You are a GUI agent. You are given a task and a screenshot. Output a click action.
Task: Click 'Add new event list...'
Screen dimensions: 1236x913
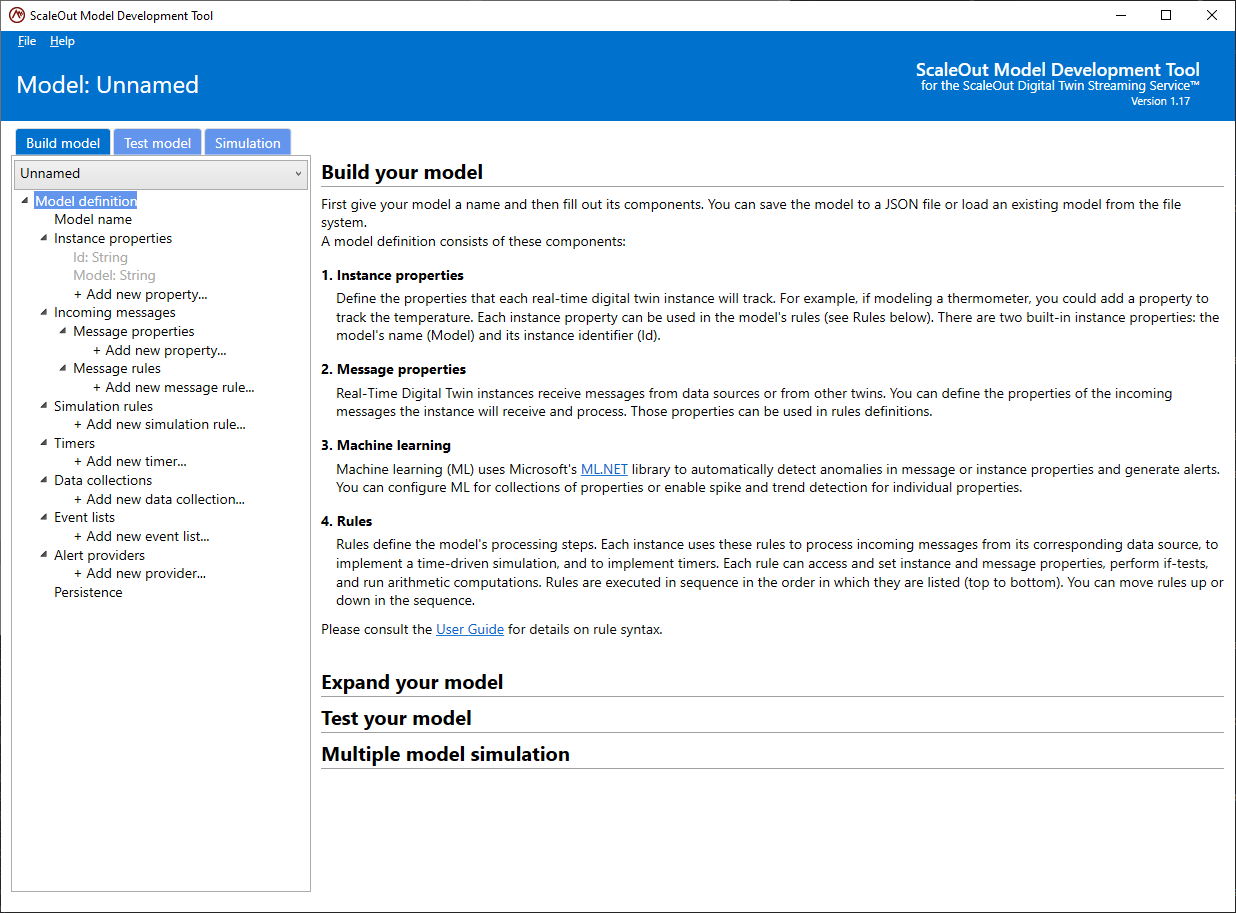coord(142,536)
